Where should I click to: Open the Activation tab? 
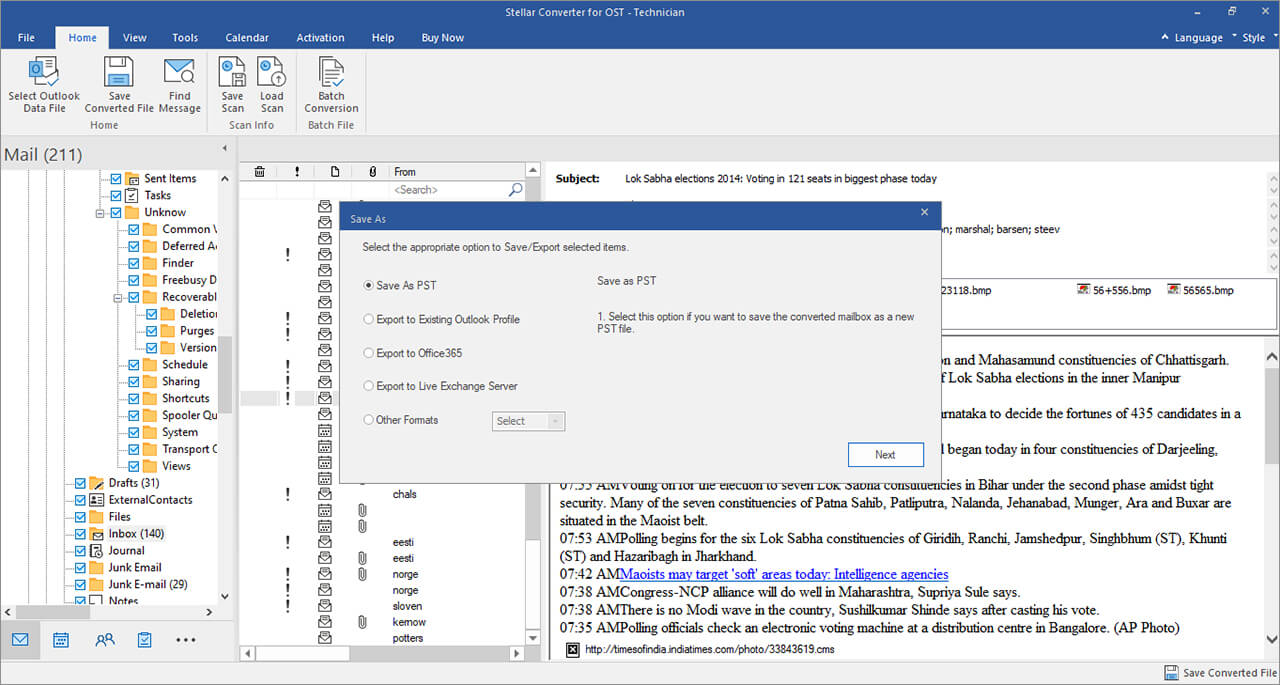pos(320,38)
